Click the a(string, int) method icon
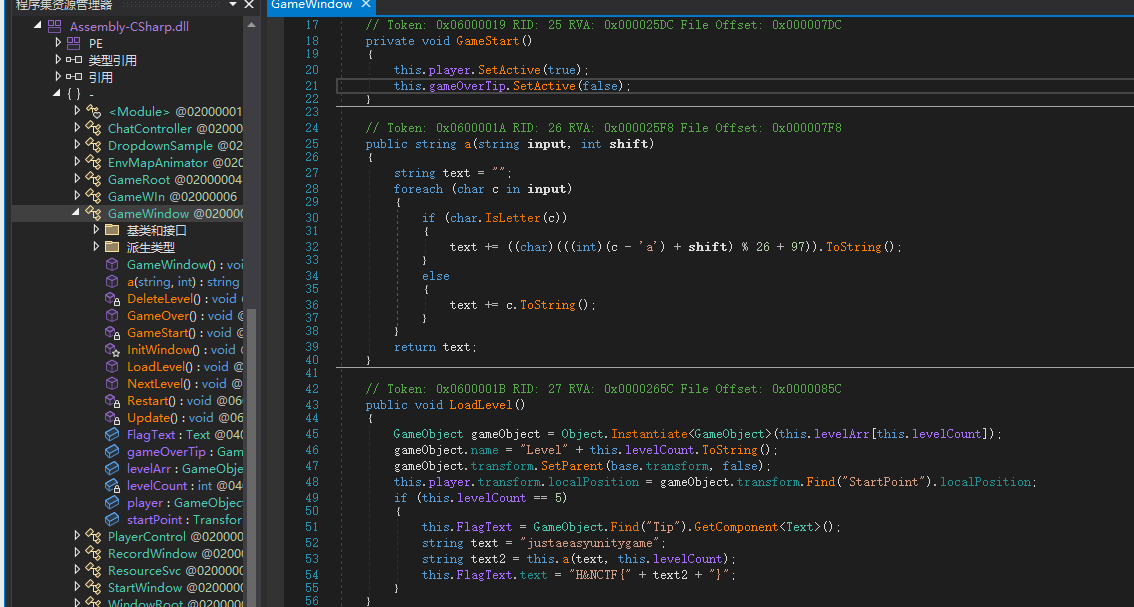This screenshot has width=1134, height=607. (x=112, y=281)
